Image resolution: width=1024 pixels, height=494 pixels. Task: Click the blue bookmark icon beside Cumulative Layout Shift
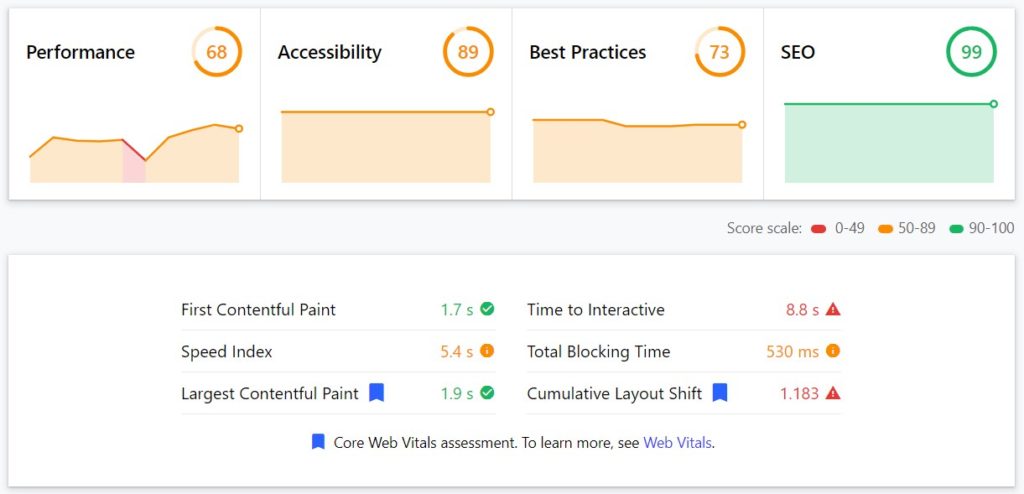tap(719, 393)
